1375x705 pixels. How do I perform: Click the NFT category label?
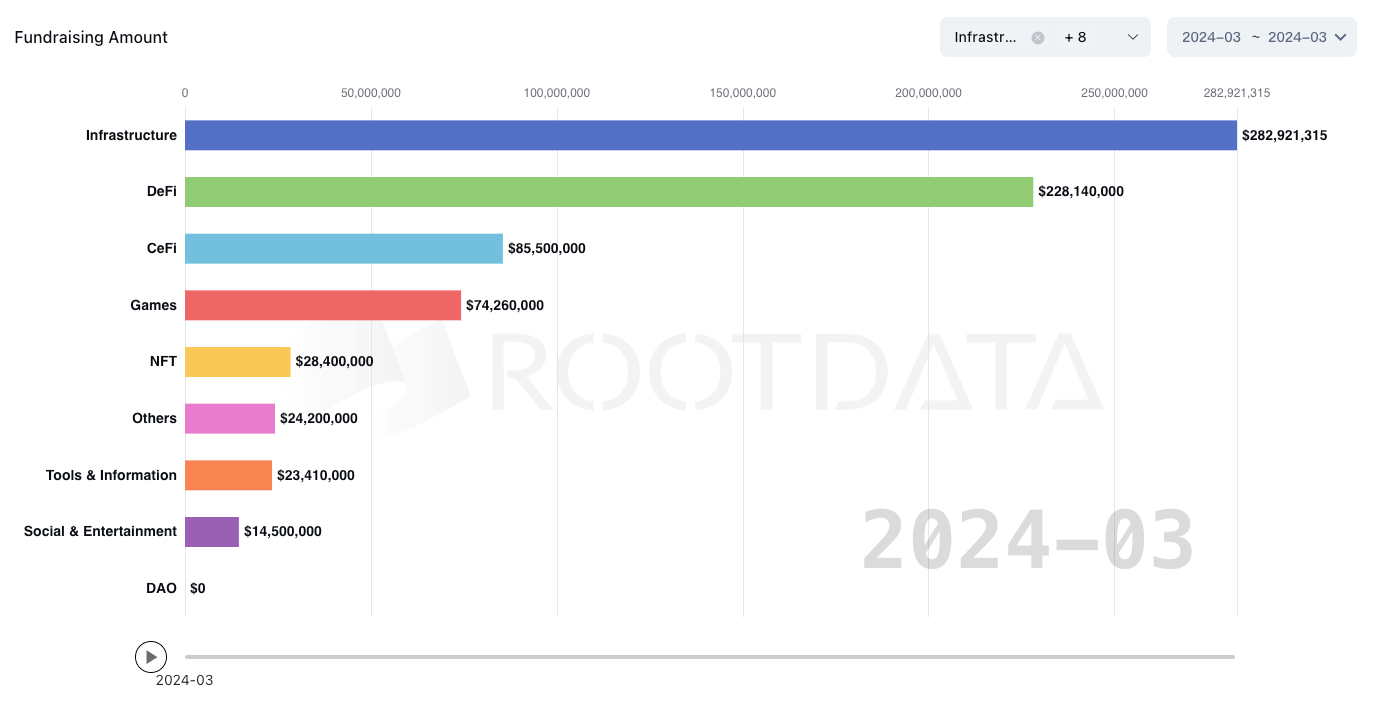point(163,361)
